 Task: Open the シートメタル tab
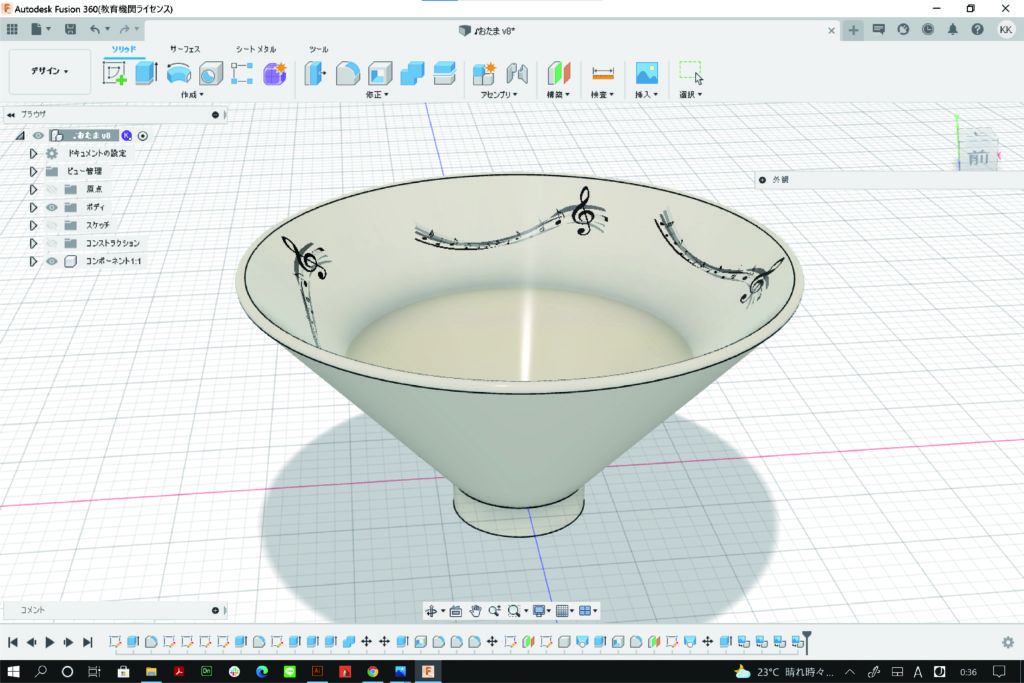(x=256, y=49)
